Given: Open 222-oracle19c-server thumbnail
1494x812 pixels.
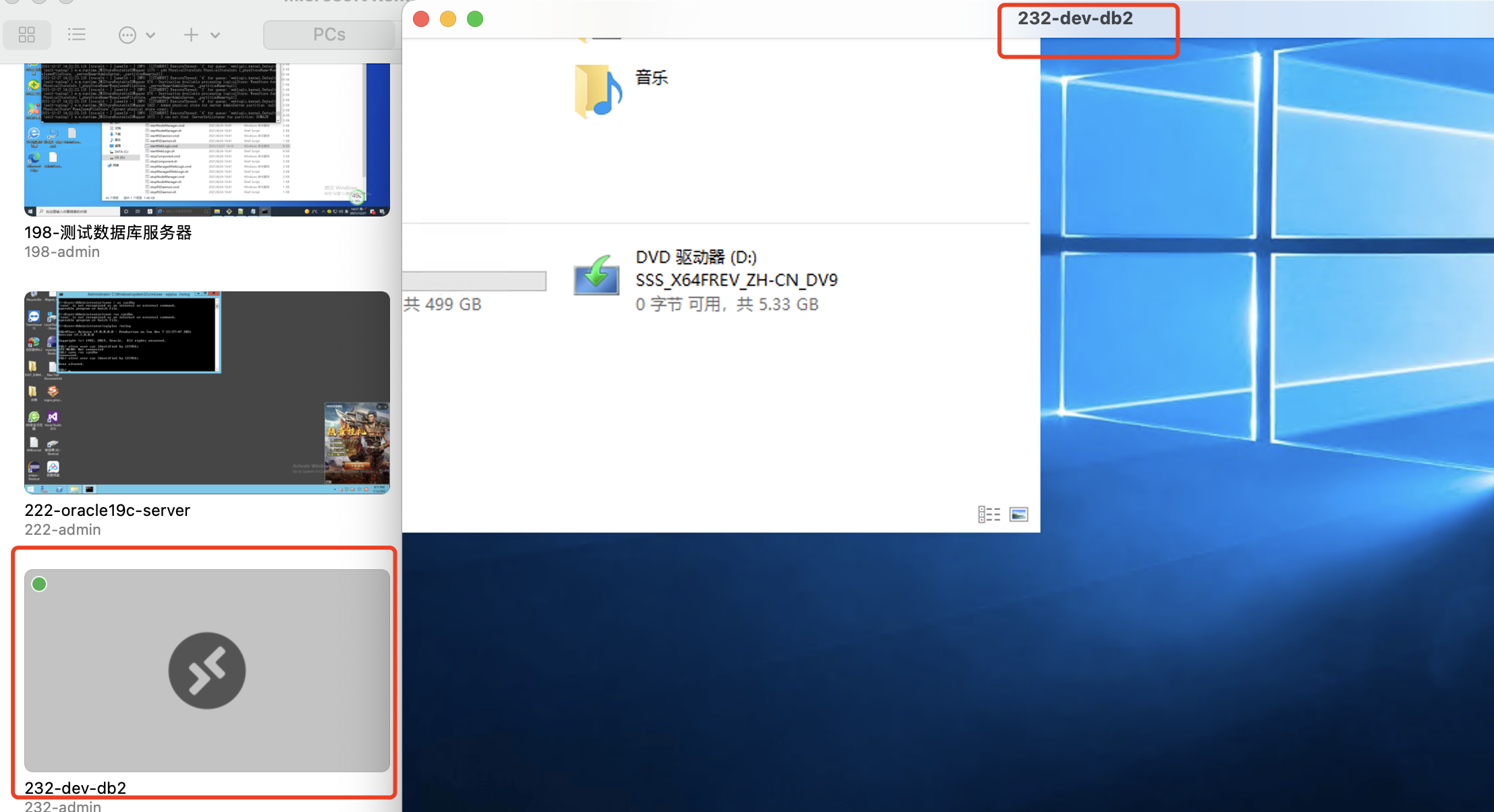Looking at the screenshot, I should [206, 393].
